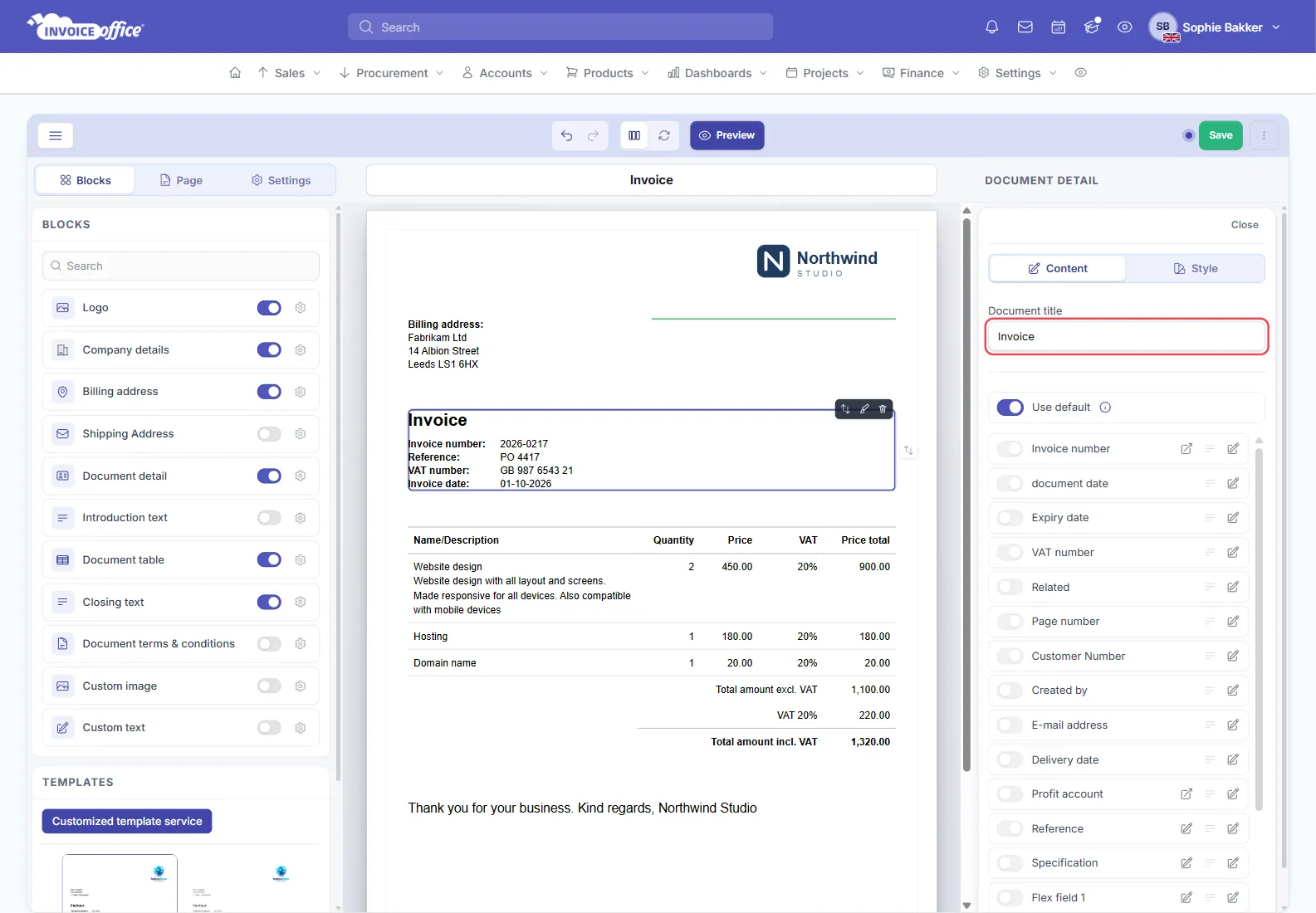
Task: Close the Document detail panel
Action: click(x=1245, y=225)
